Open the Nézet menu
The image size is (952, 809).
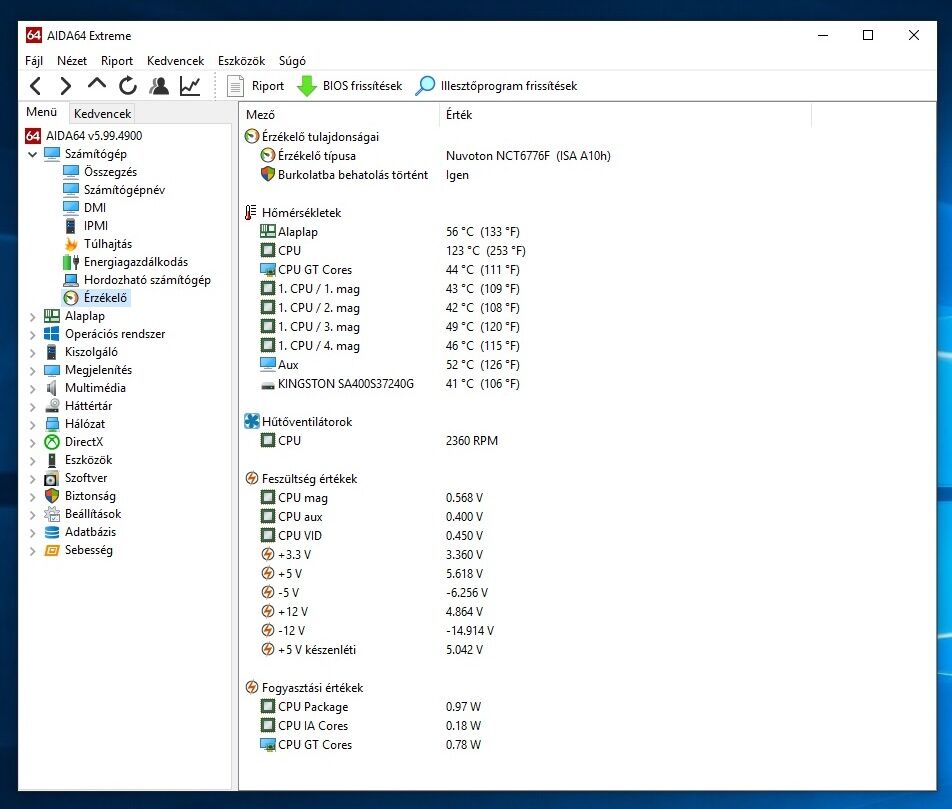tap(72, 61)
